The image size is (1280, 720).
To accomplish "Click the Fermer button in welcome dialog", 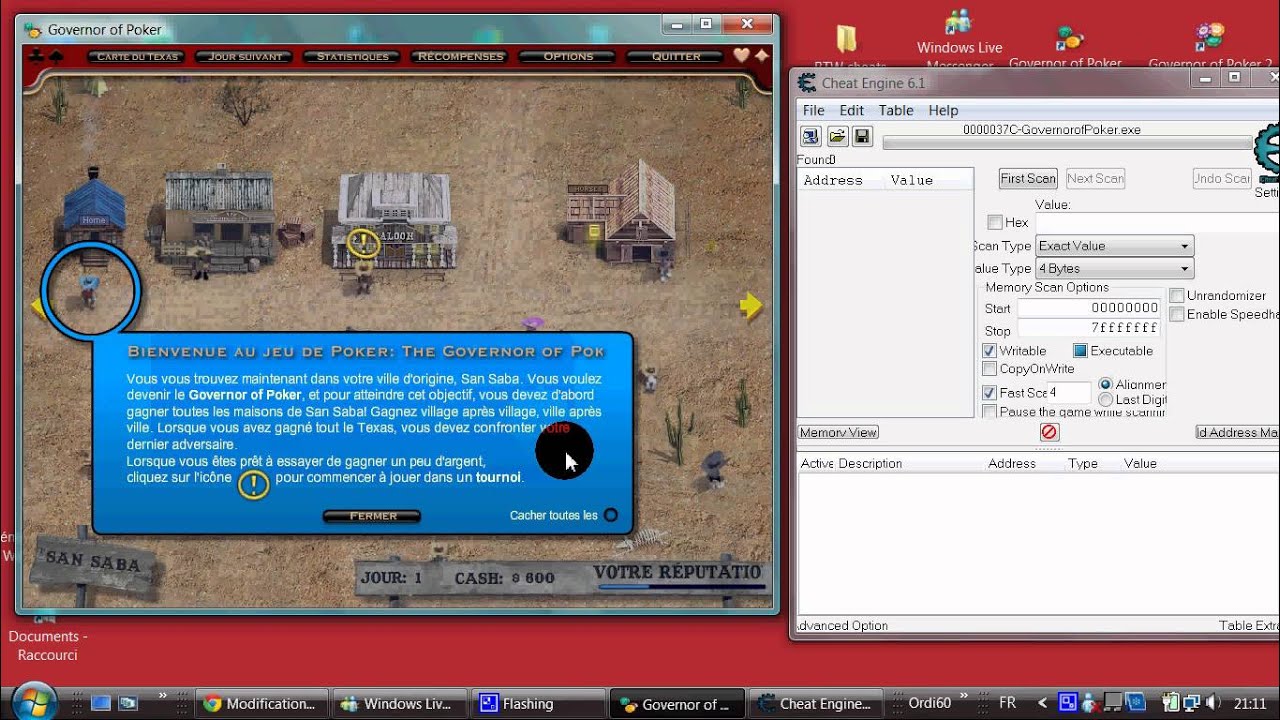I will coord(372,516).
